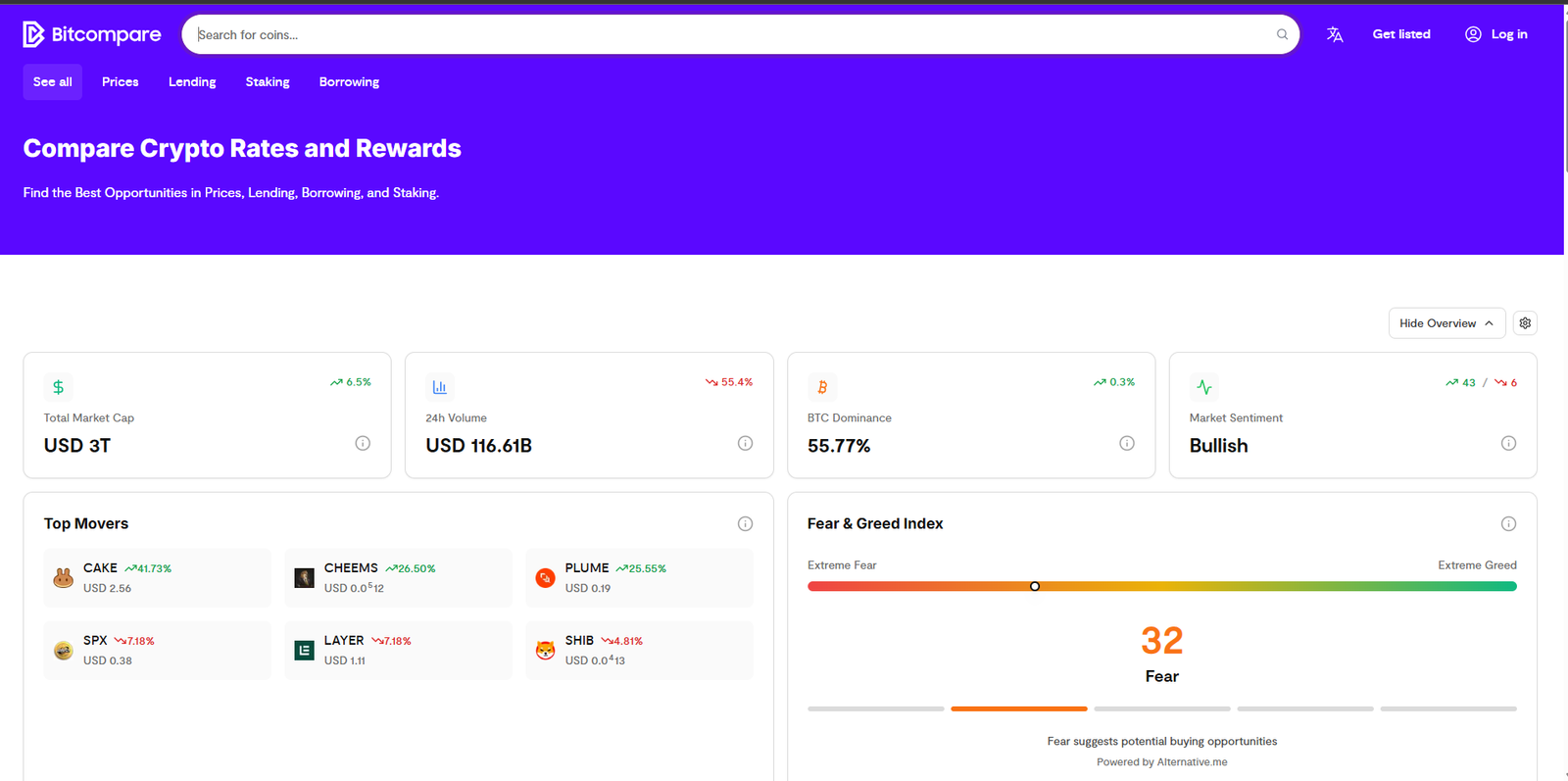Click the Bullish sentiment value
The height and width of the screenshot is (781, 1568).
click(x=1219, y=446)
